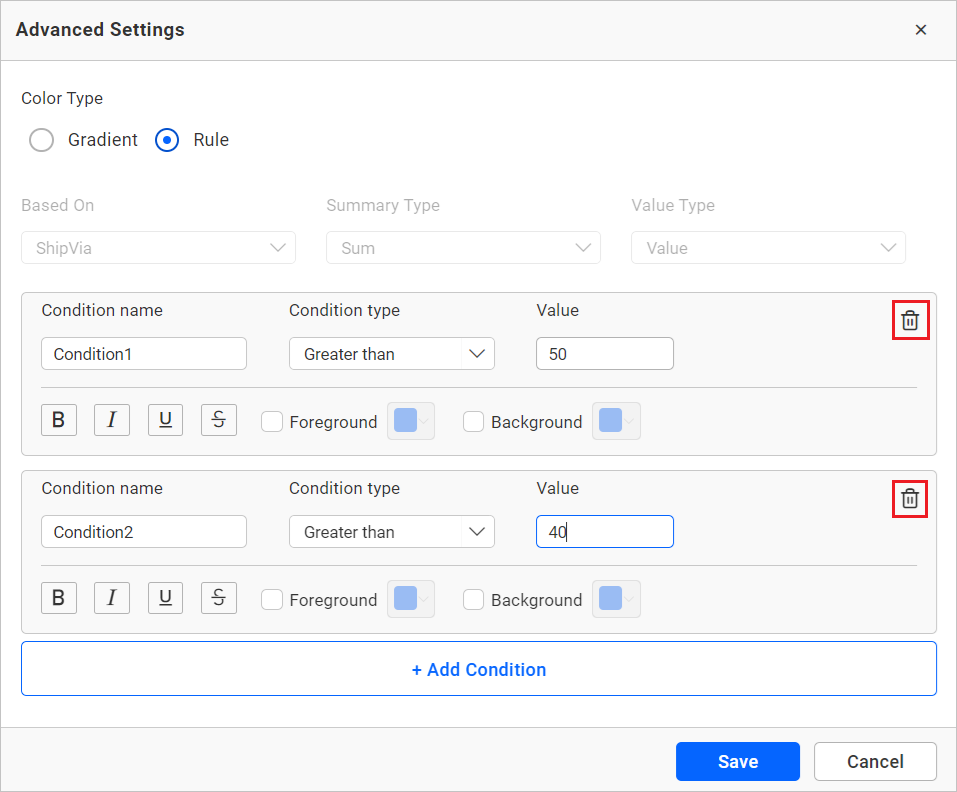This screenshot has width=957, height=792.
Task: Delete Condition1 using its trash icon
Action: click(x=910, y=321)
